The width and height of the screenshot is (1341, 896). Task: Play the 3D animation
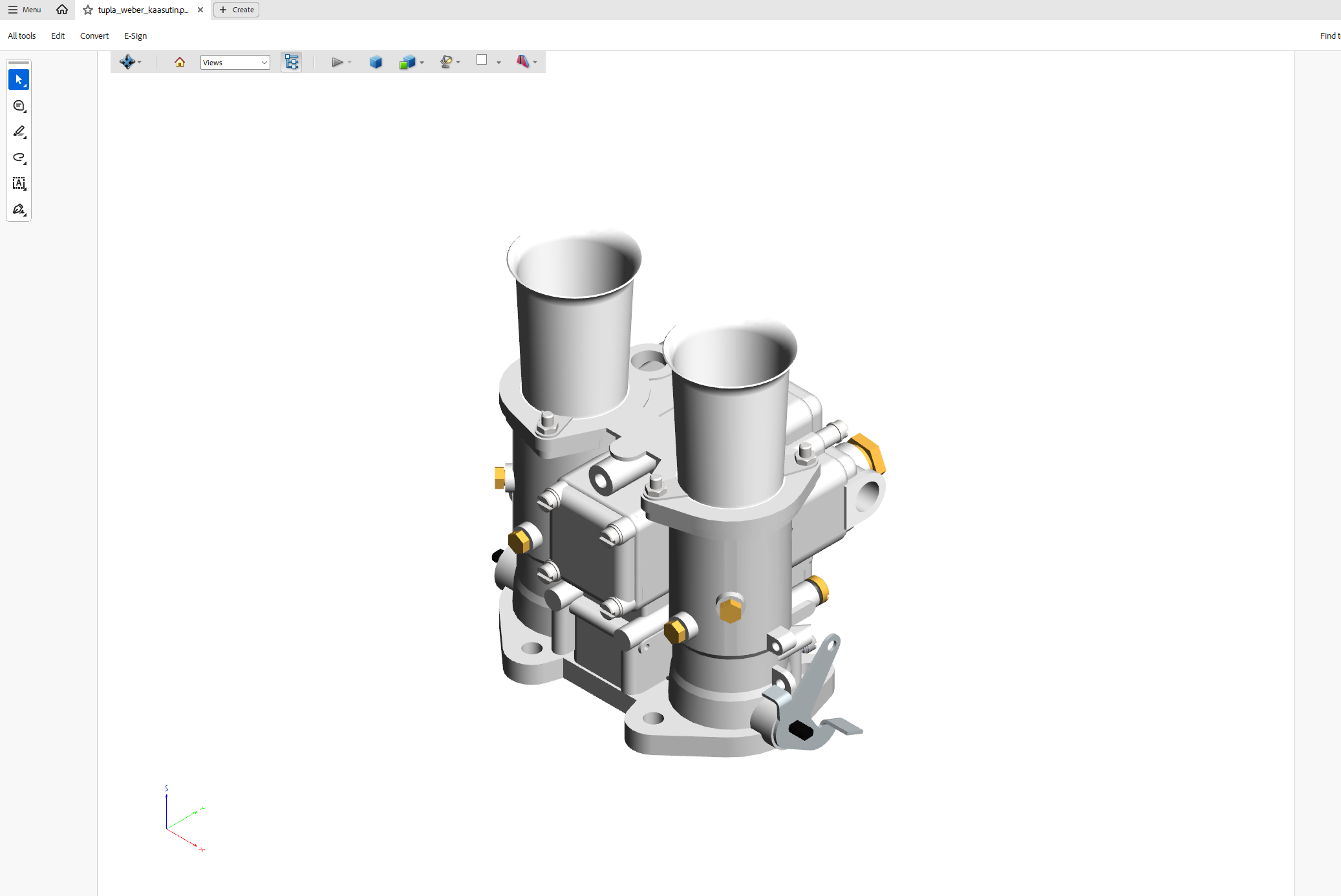pyautogui.click(x=337, y=62)
